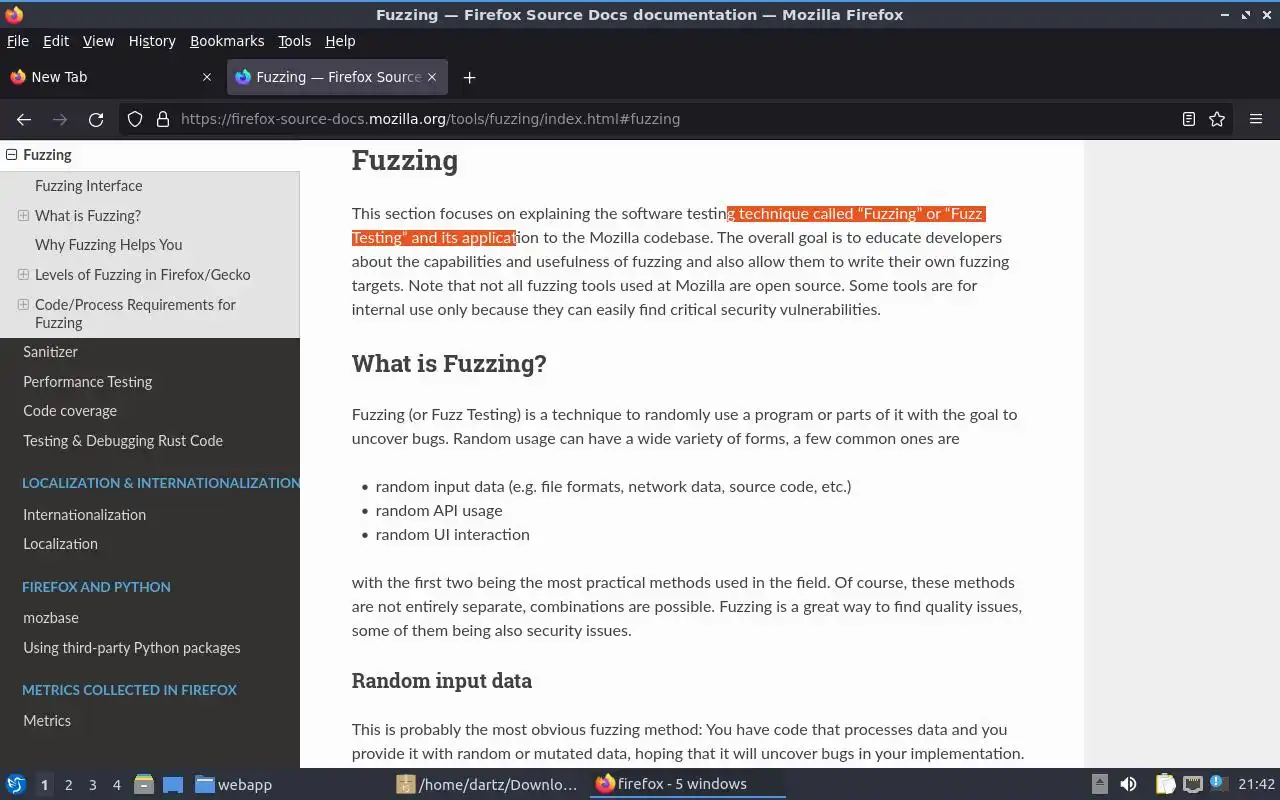Click the Fuzzing sidebar heading link
Screen dimensions: 1280x800
point(47,155)
